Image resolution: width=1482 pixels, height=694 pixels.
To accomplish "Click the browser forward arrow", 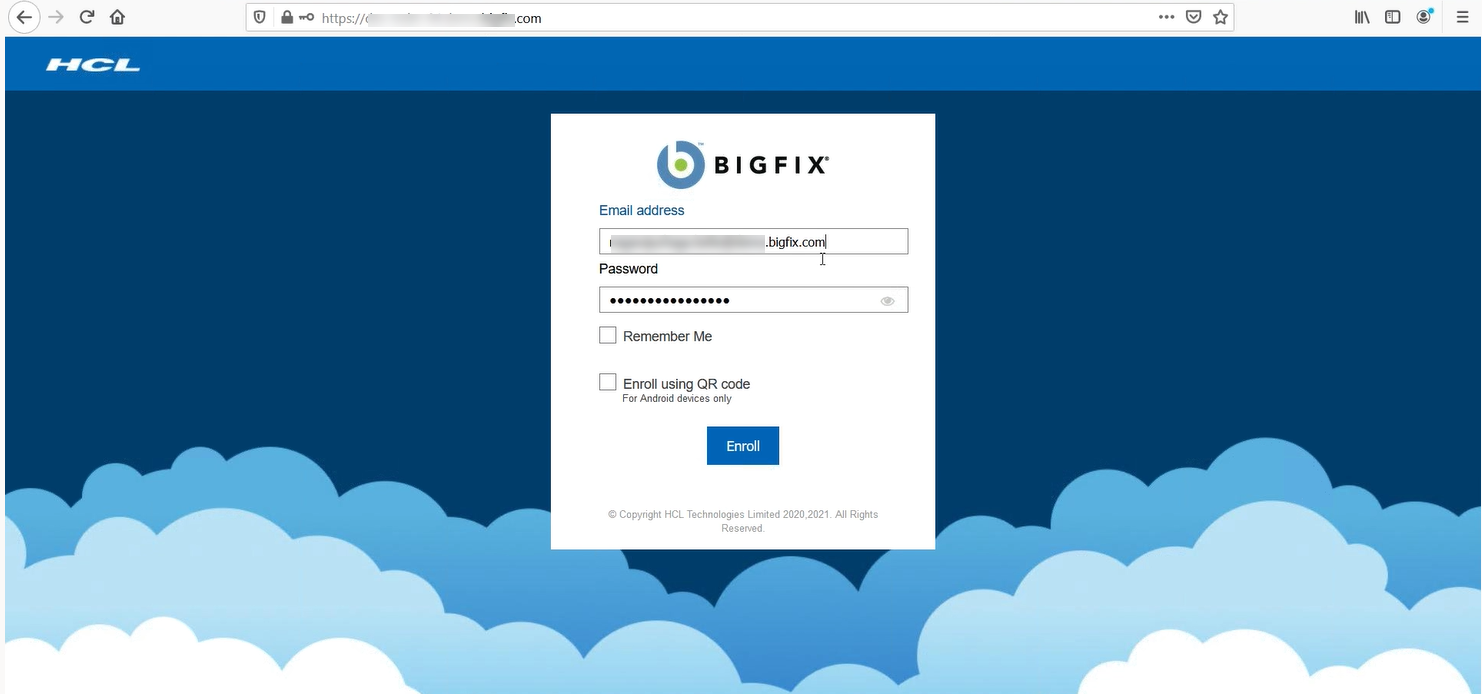I will coord(56,17).
